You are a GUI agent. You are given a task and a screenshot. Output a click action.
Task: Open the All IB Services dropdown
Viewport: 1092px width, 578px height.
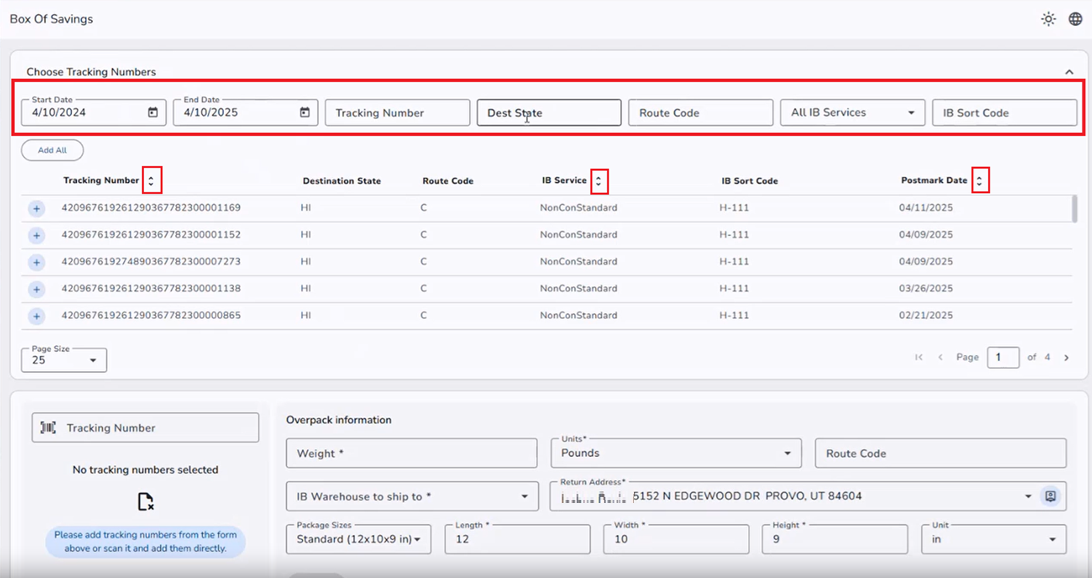[x=852, y=113]
